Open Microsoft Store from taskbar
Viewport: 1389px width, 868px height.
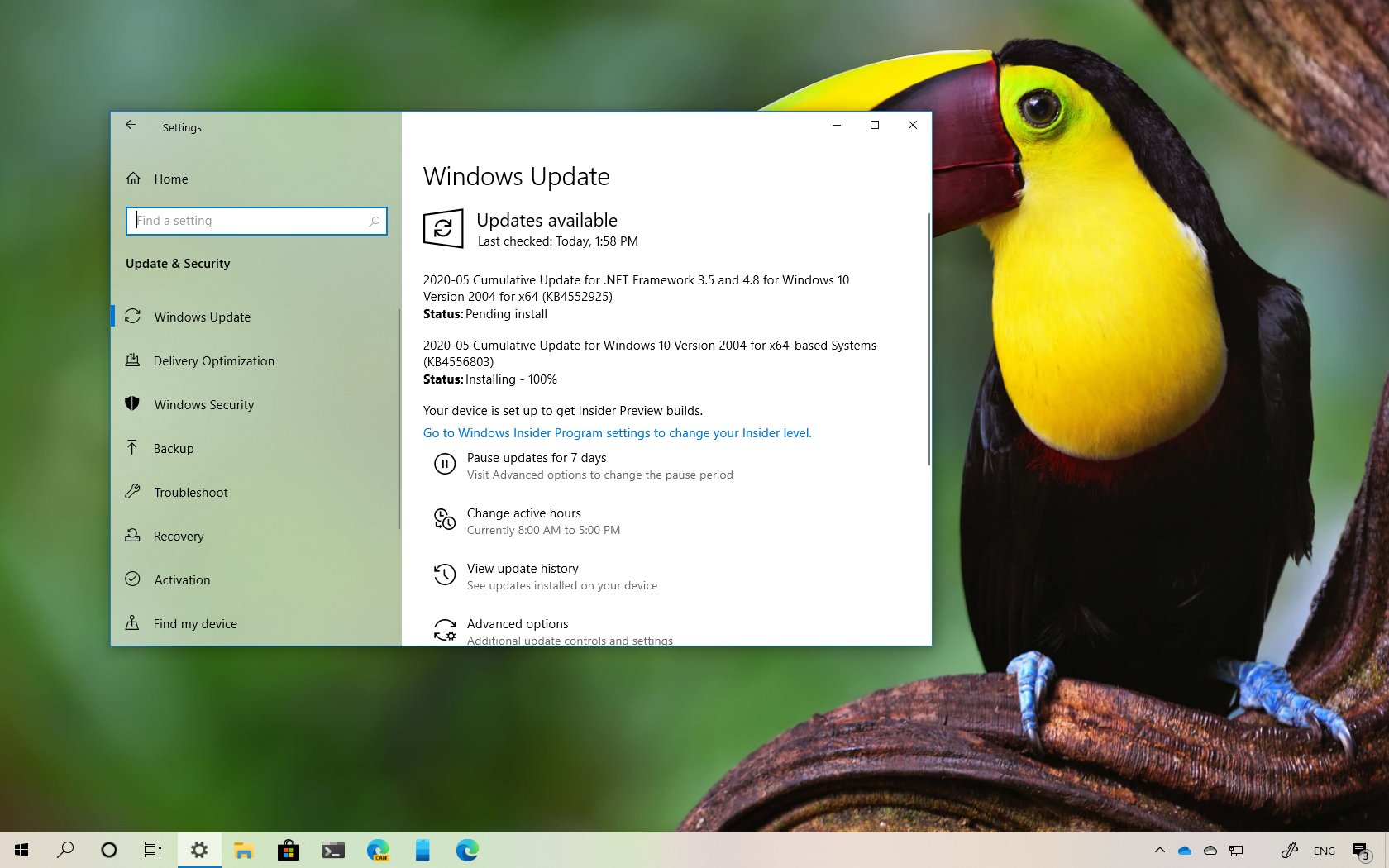coord(289,851)
